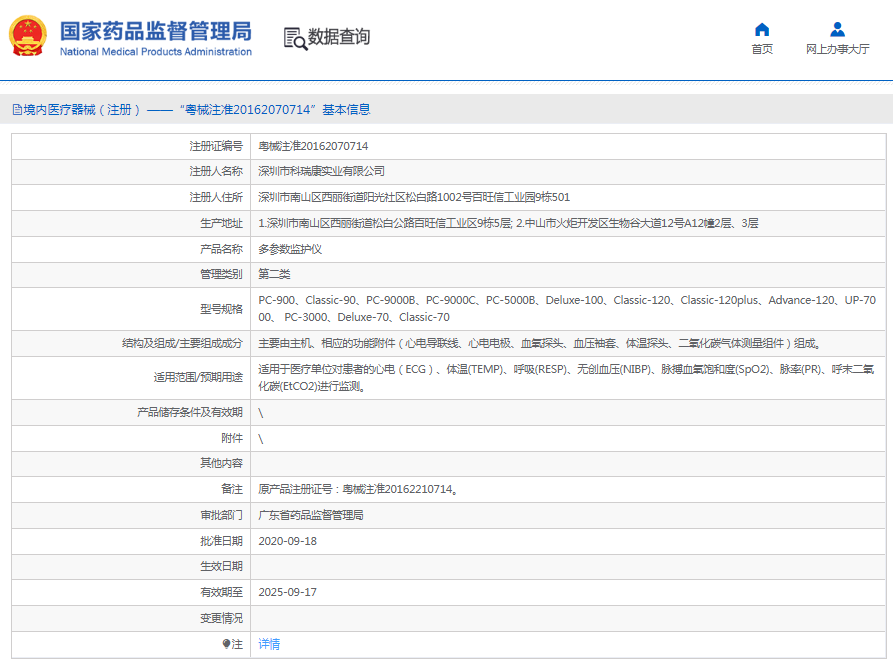The image size is (893, 667).
Task: Select the date 2025-09-17
Action: (x=288, y=592)
